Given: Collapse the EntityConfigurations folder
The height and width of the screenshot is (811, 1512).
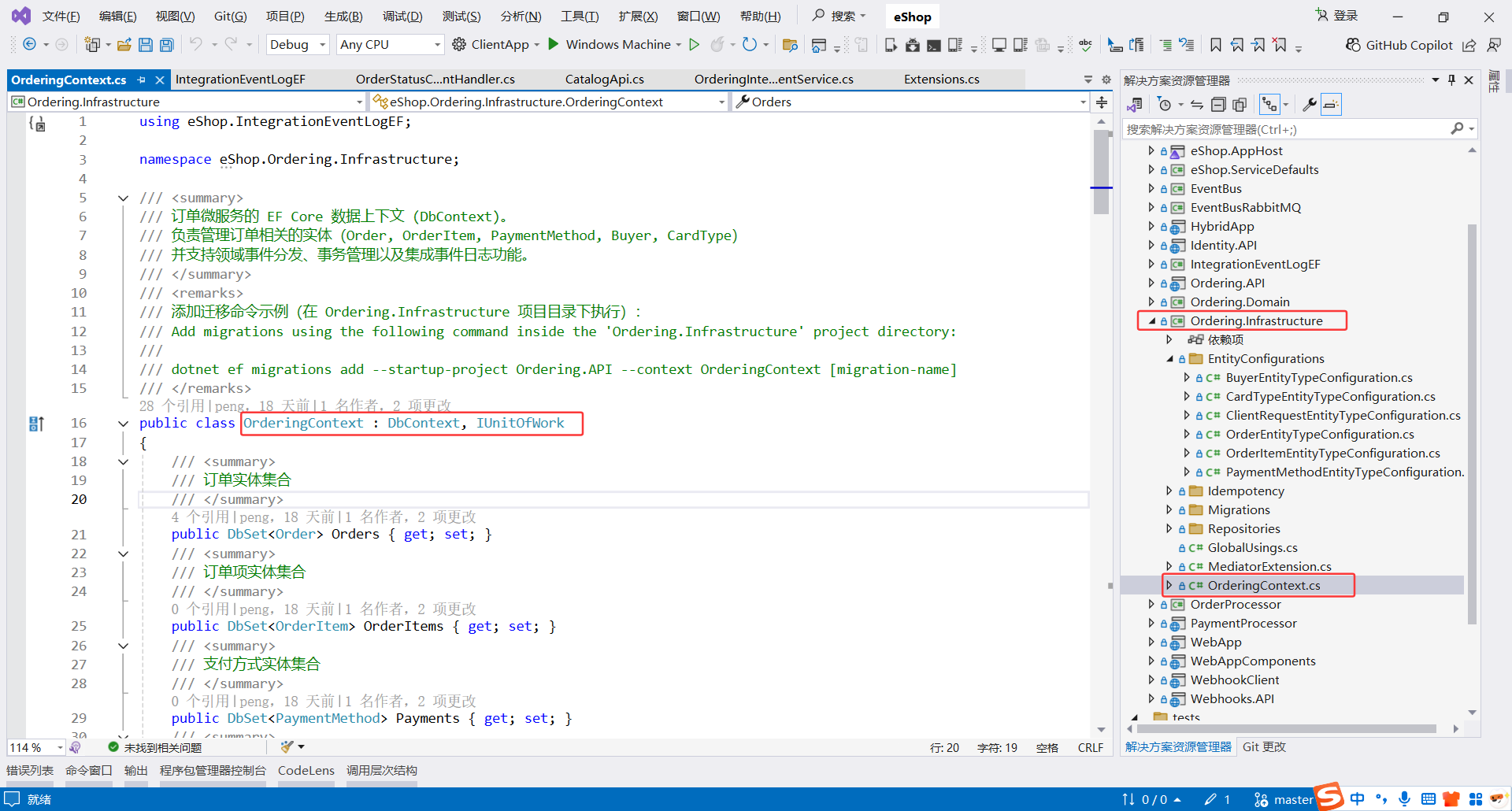Looking at the screenshot, I should (x=1169, y=359).
